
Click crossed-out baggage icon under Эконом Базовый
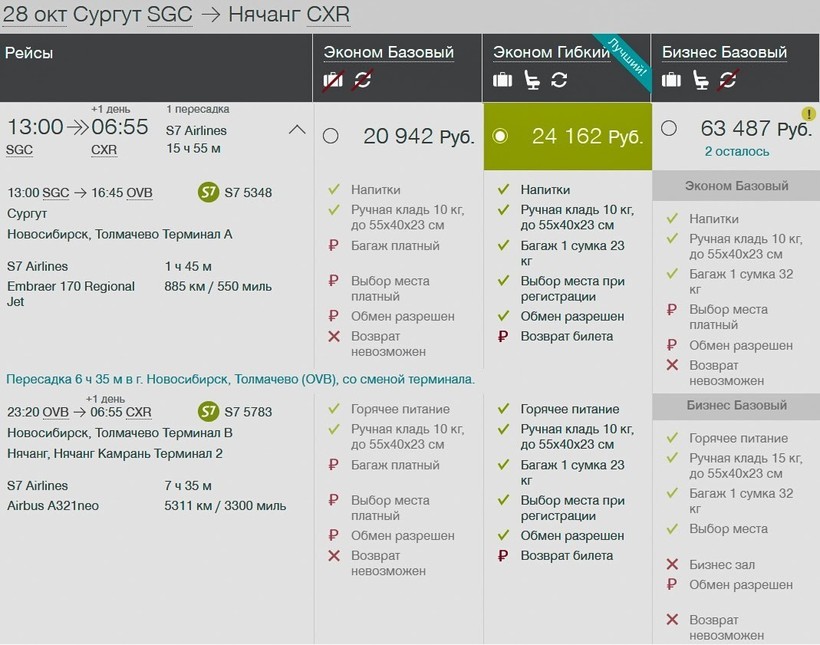333,80
